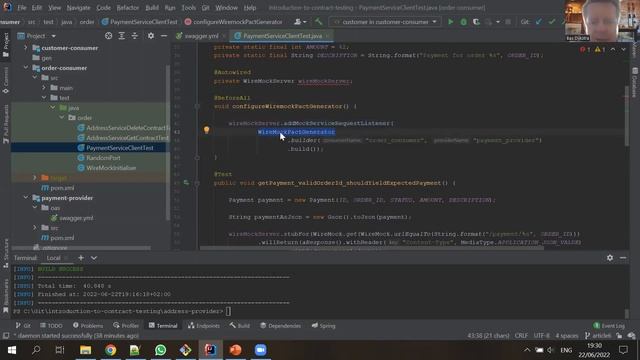
Task: Open pom.xml under order-consumer
Action: pyautogui.click(x=62, y=188)
